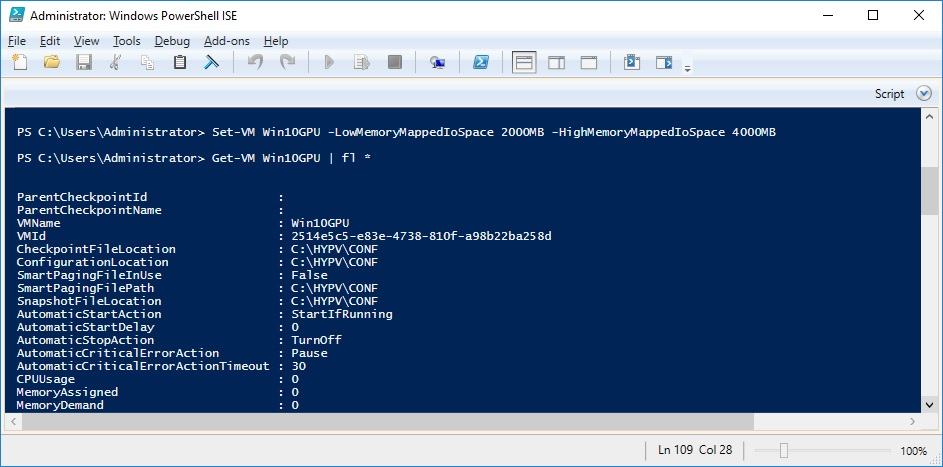
Task: Click the Ln 109 Col 28 status indicator
Action: click(x=695, y=450)
